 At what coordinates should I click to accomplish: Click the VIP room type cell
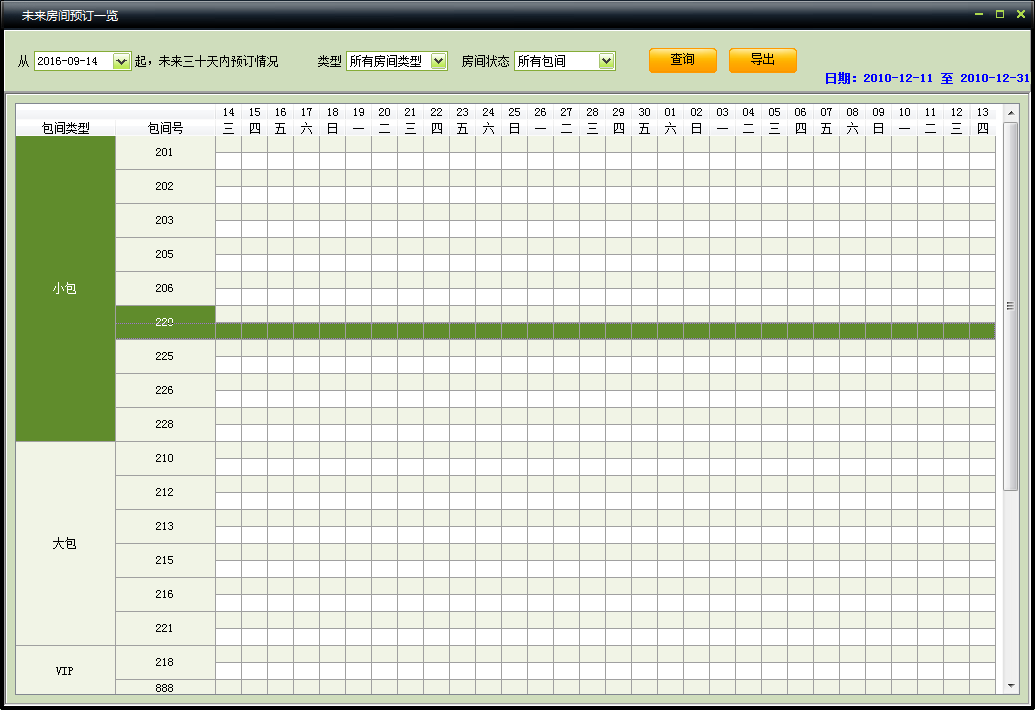pyautogui.click(x=65, y=670)
